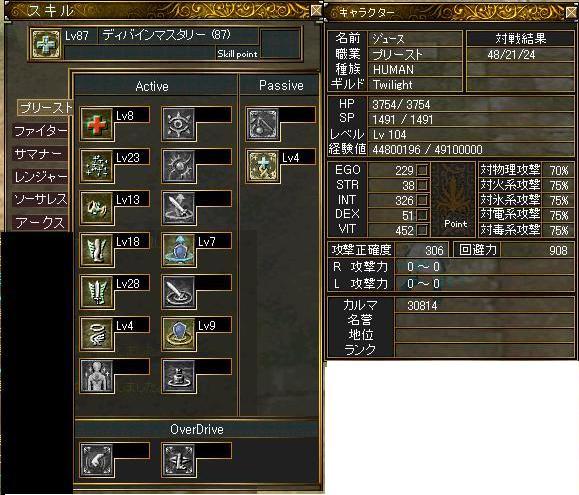This screenshot has height=495, width=579.
Task: Tick the INT stat point box
Action: pyautogui.click(x=422, y=200)
